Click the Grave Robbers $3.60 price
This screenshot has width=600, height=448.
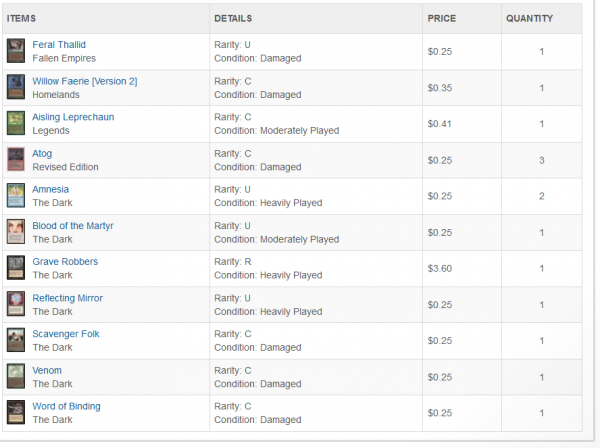440,268
